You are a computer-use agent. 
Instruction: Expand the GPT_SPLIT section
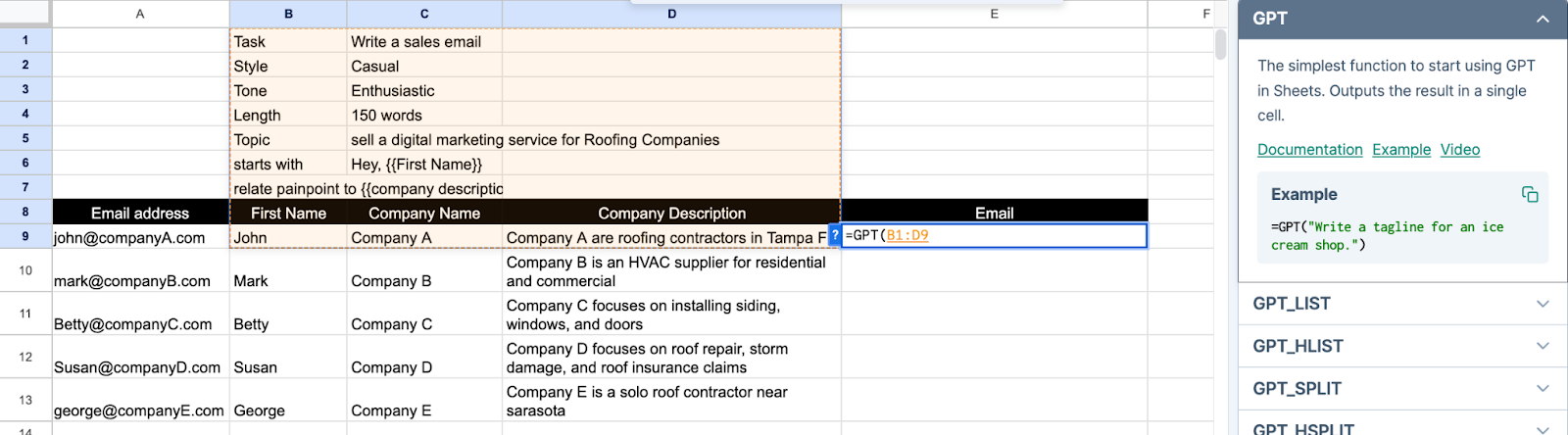click(x=1402, y=388)
